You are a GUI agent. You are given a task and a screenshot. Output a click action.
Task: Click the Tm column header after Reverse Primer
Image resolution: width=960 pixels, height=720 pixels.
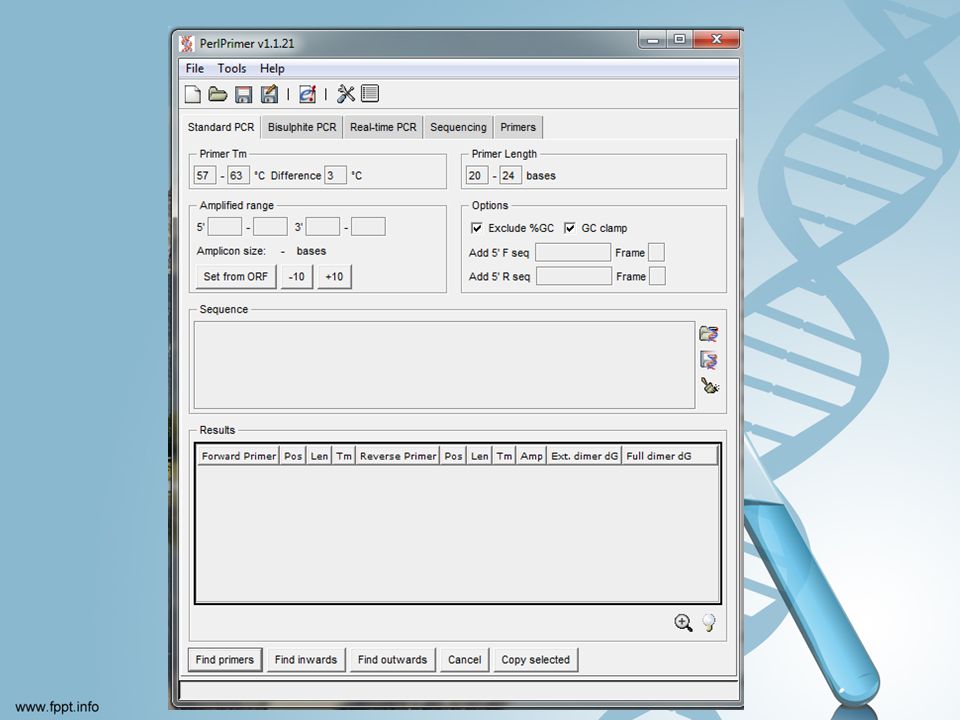(x=504, y=456)
